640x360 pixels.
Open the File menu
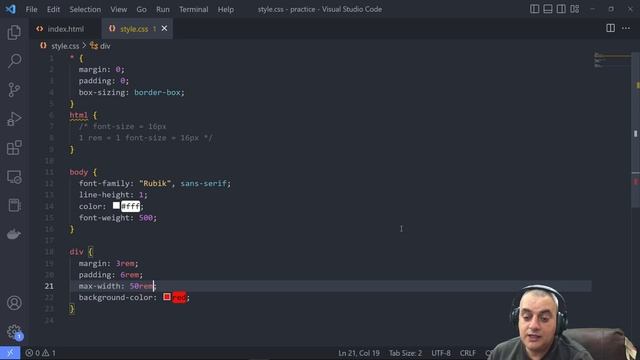pyautogui.click(x=31, y=9)
